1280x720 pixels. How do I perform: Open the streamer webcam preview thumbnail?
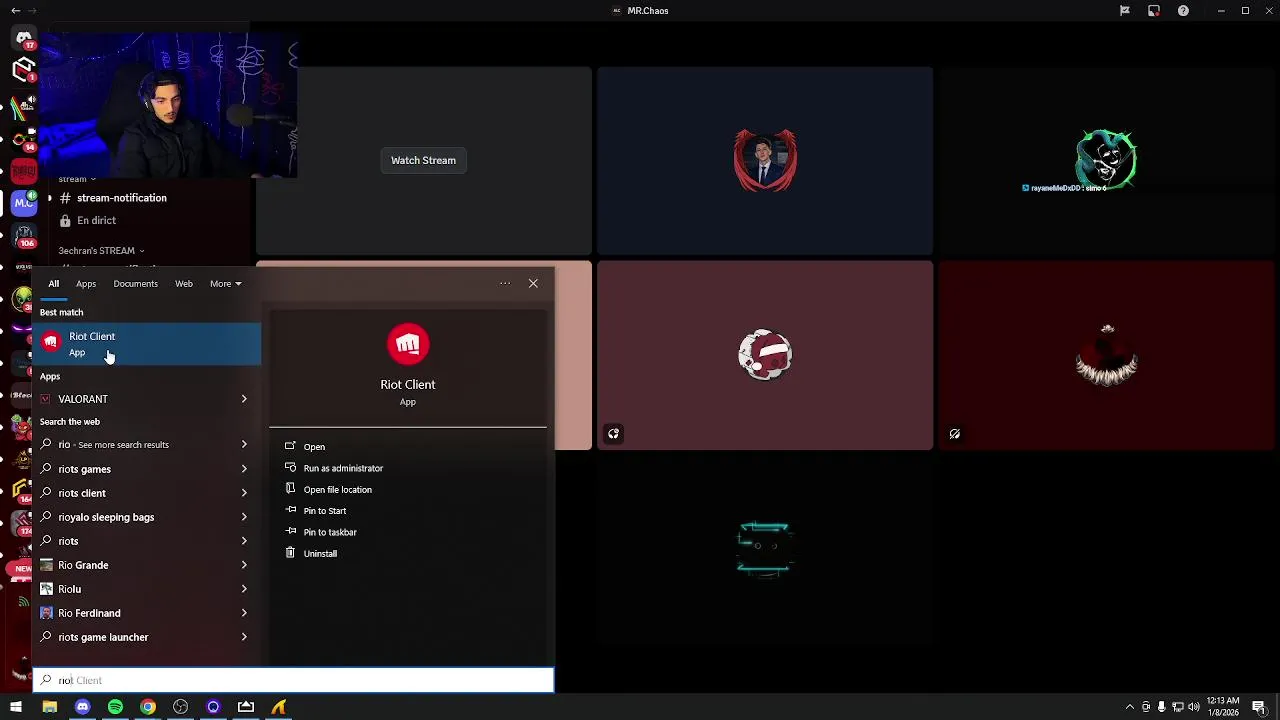coord(167,105)
